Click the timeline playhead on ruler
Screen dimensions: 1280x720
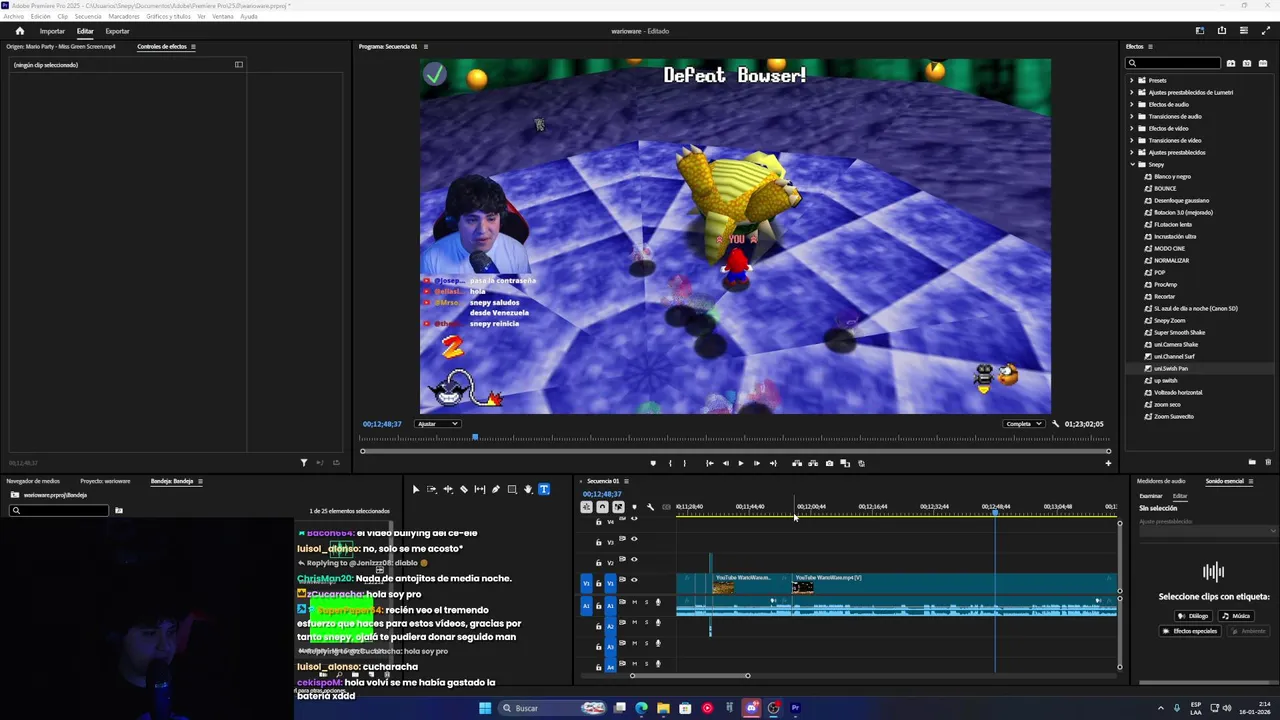995,512
